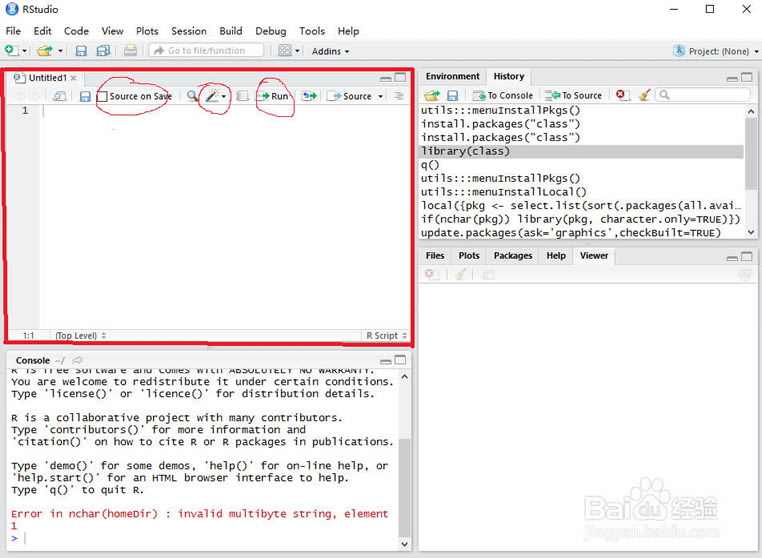Click the document outline icon
The height and width of the screenshot is (558, 762).
(x=399, y=96)
